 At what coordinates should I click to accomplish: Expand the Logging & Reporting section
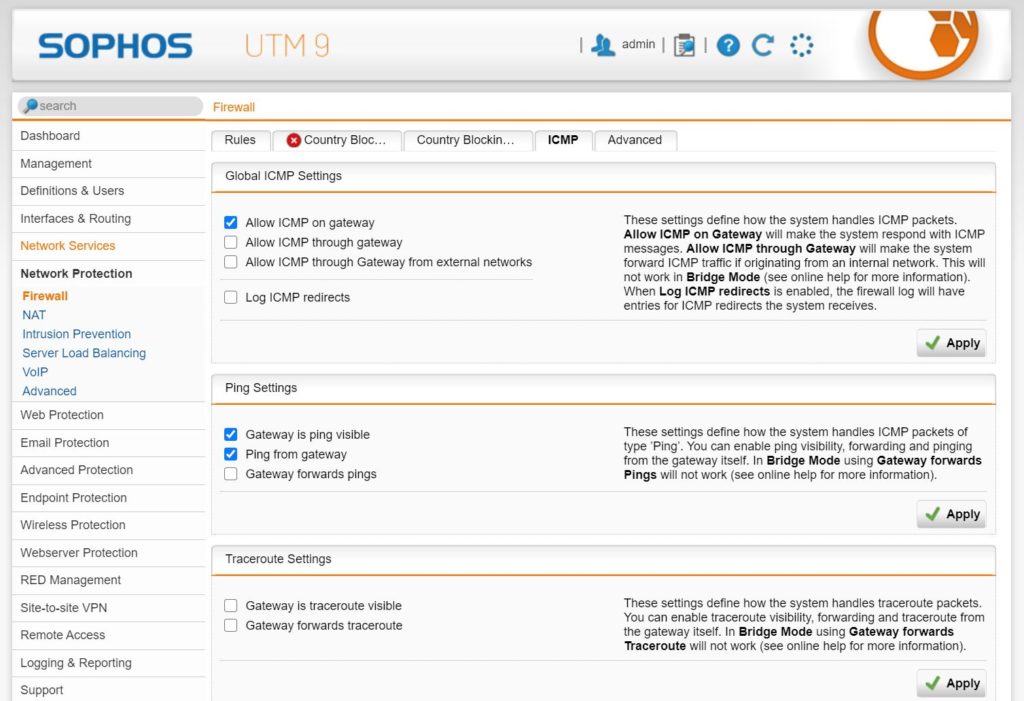click(x=75, y=663)
